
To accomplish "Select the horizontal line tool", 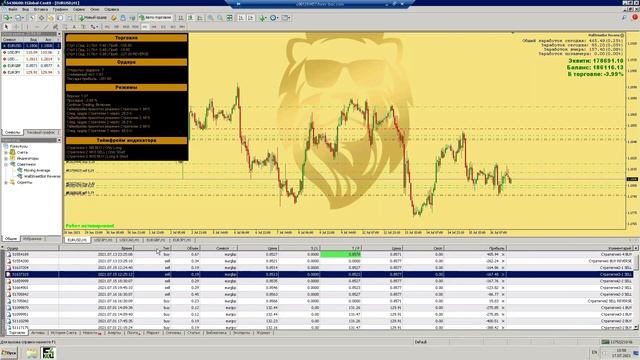I will 37,27.
